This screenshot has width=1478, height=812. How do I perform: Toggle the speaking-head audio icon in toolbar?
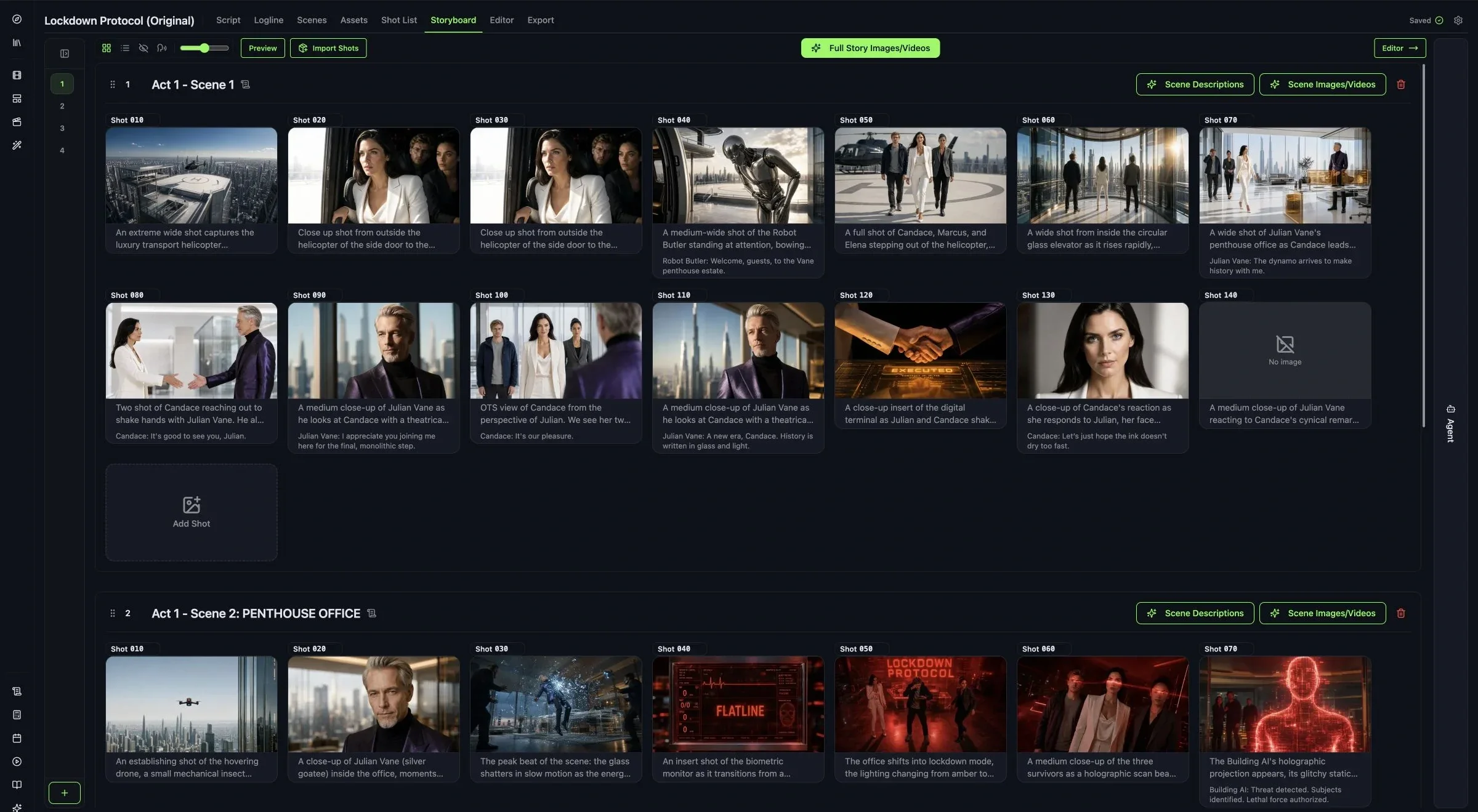[162, 48]
